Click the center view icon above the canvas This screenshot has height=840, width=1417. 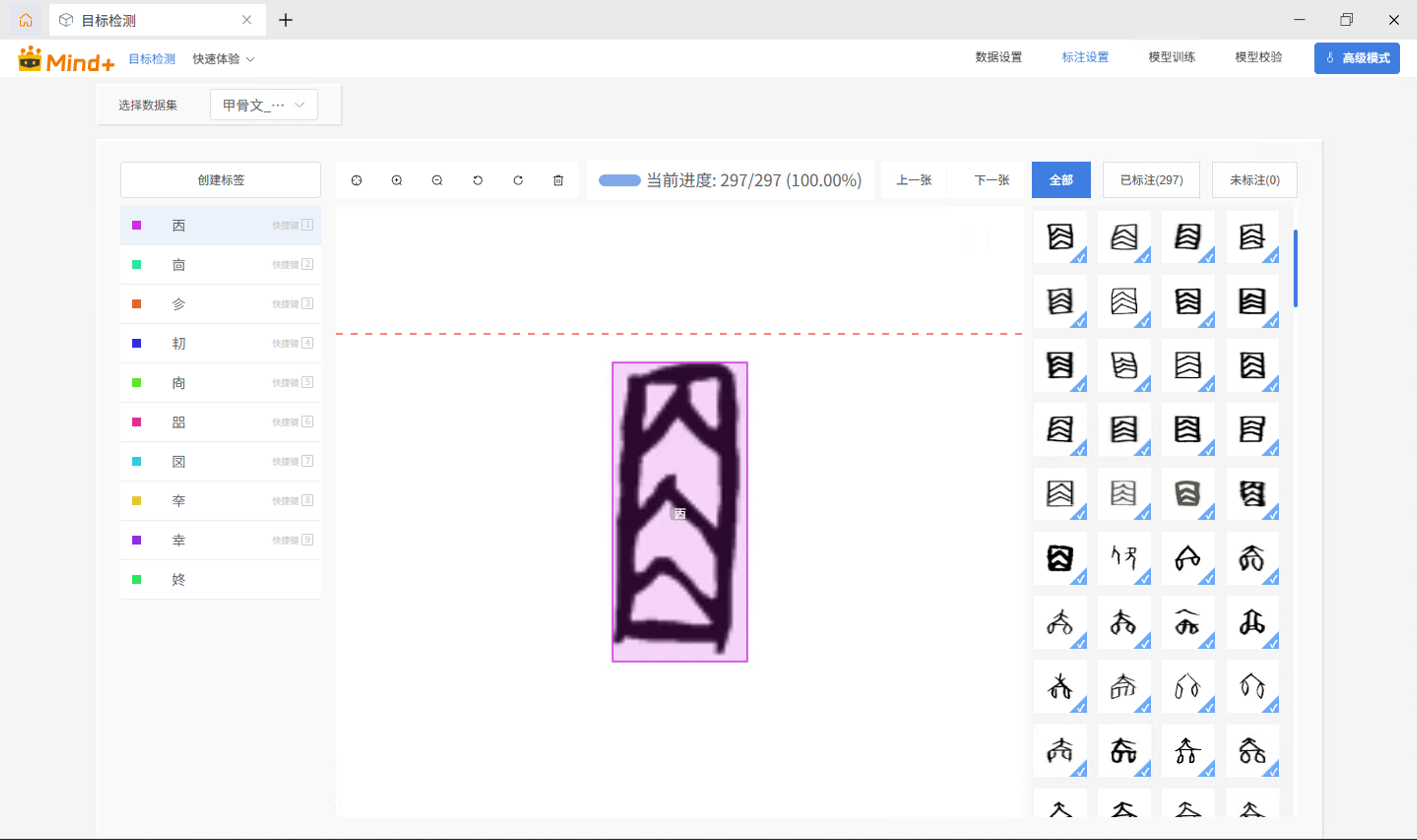coord(356,180)
